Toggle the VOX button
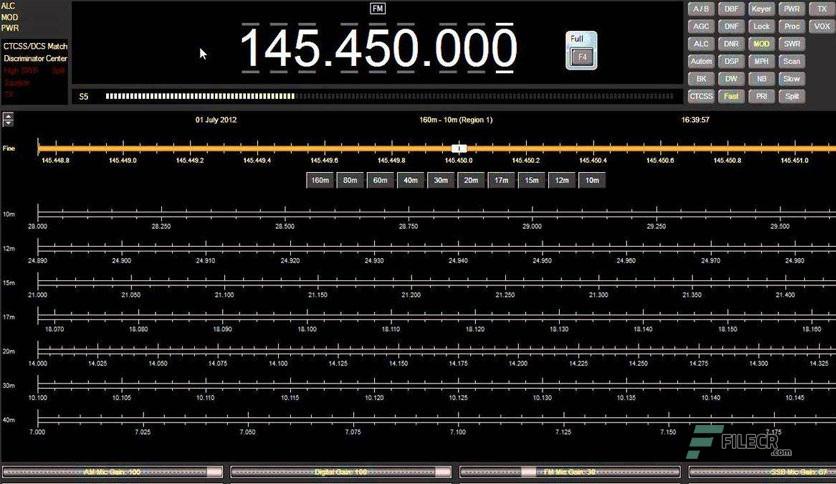Image resolution: width=836 pixels, height=484 pixels. (822, 26)
